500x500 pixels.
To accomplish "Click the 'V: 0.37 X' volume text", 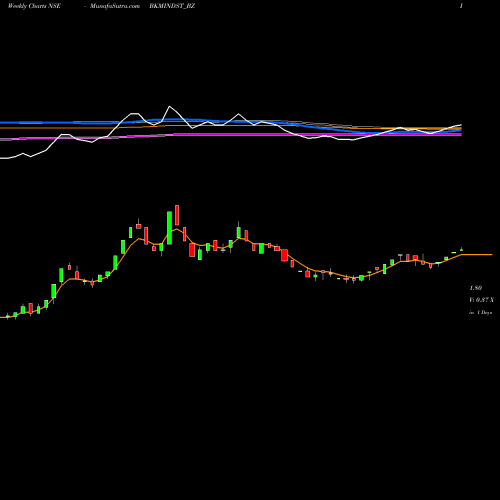I will pos(481,300).
